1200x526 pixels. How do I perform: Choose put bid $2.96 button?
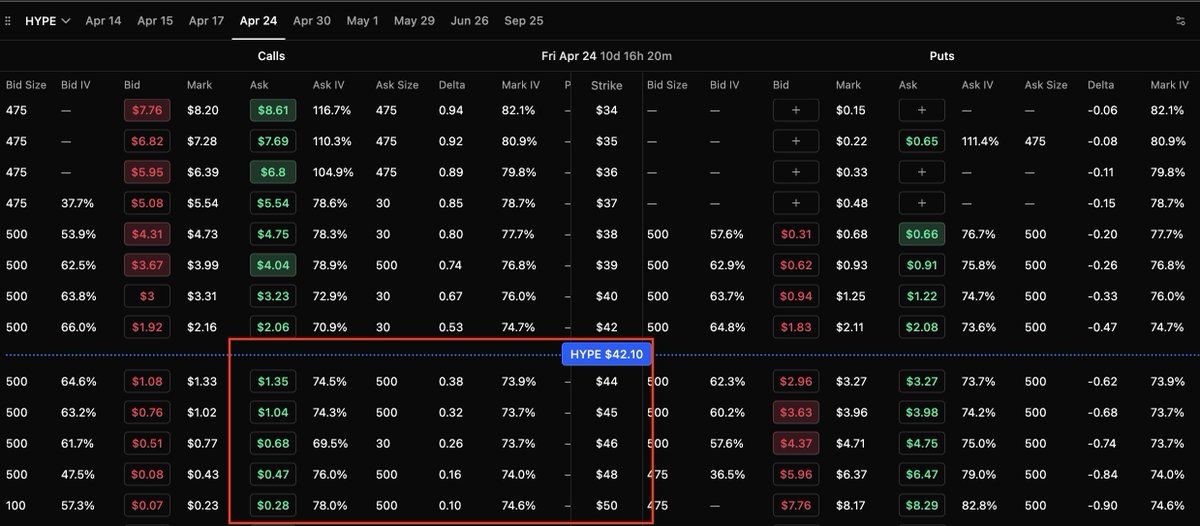(x=796, y=381)
